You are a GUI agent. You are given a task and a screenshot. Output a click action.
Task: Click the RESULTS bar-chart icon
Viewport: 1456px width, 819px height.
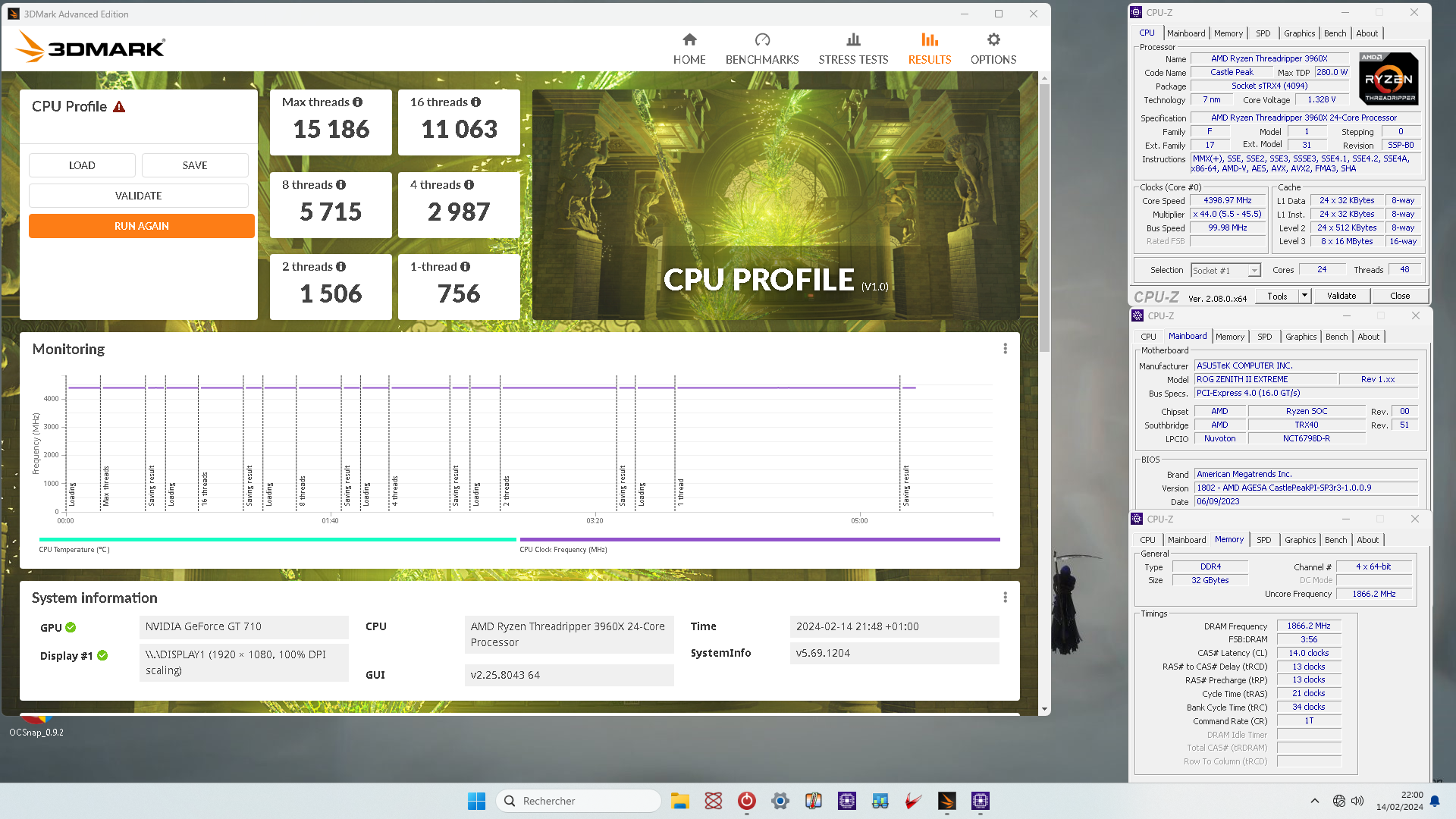pos(930,40)
